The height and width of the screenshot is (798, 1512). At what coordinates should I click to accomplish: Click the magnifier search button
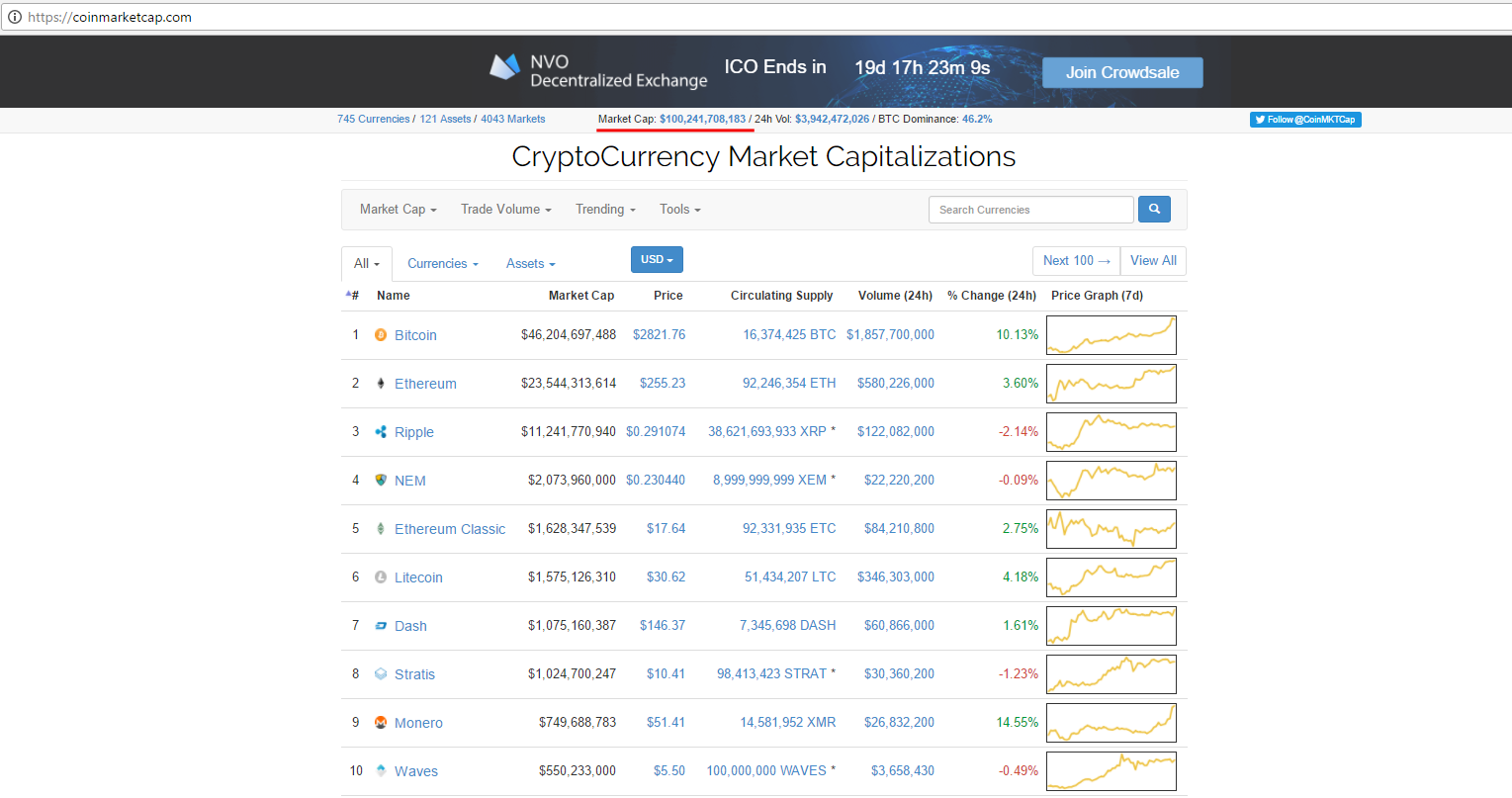point(1154,210)
